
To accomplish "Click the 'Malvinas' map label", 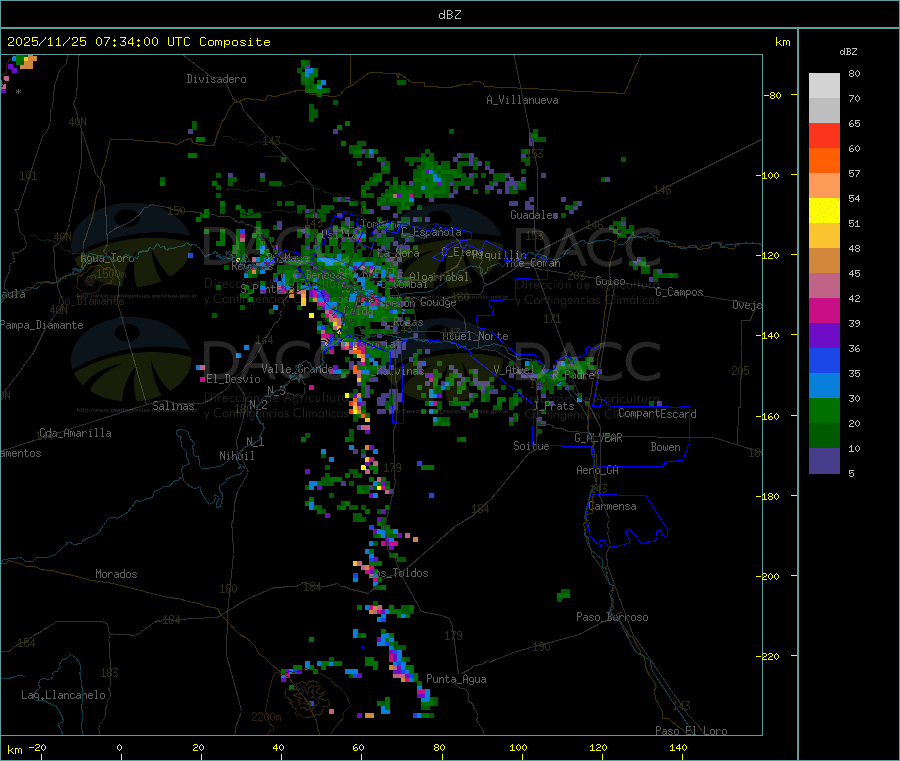I will point(401,371).
